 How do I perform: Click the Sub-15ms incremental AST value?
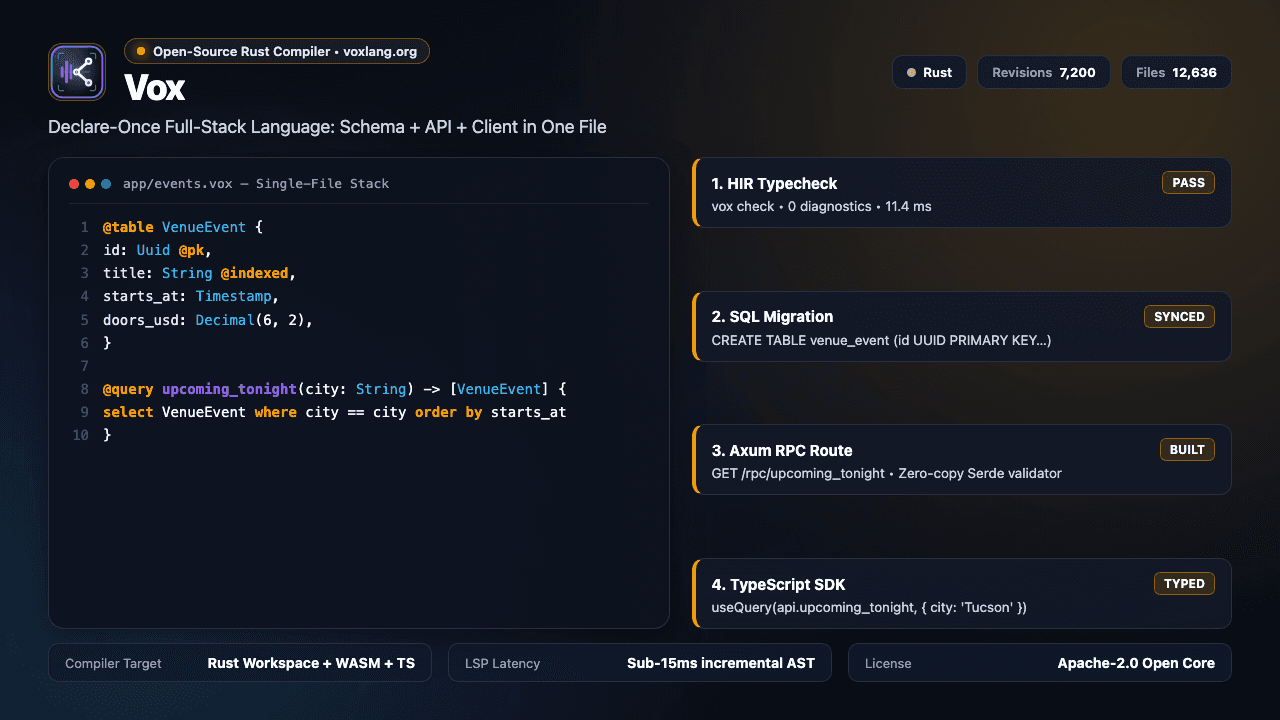[721, 663]
